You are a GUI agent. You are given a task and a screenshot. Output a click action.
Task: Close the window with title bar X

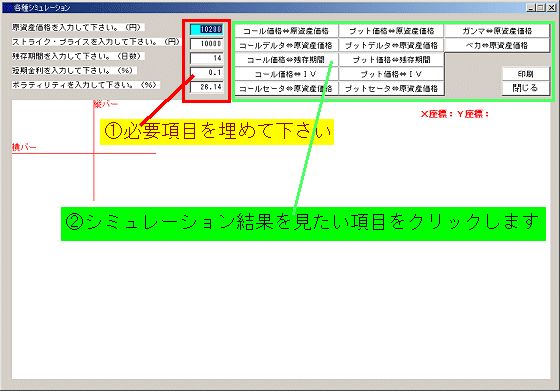click(x=551, y=7)
